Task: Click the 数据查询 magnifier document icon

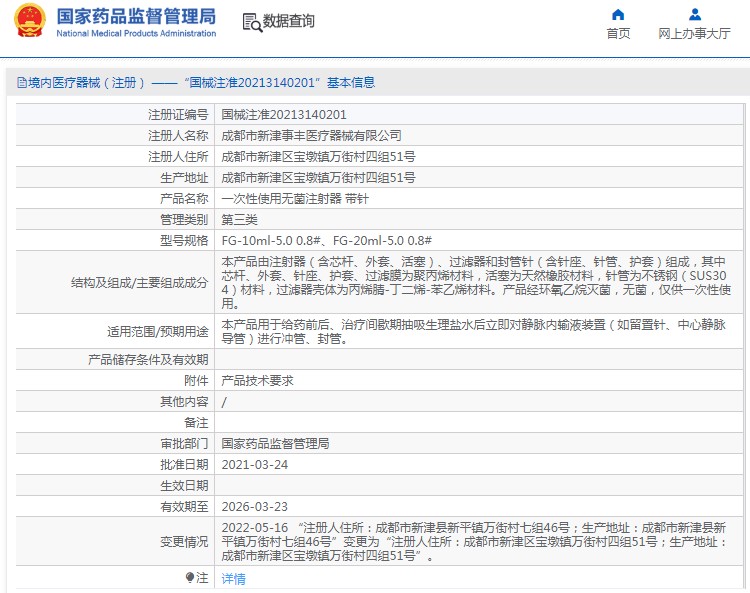Action: 252,22
